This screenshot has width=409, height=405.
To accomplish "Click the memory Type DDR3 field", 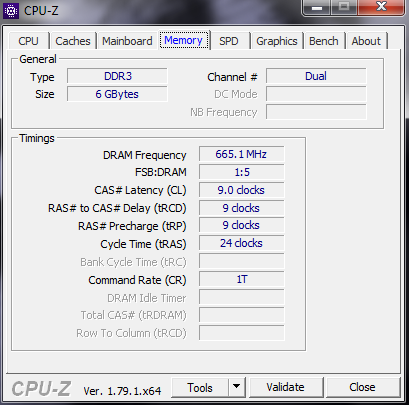I will point(117,76).
